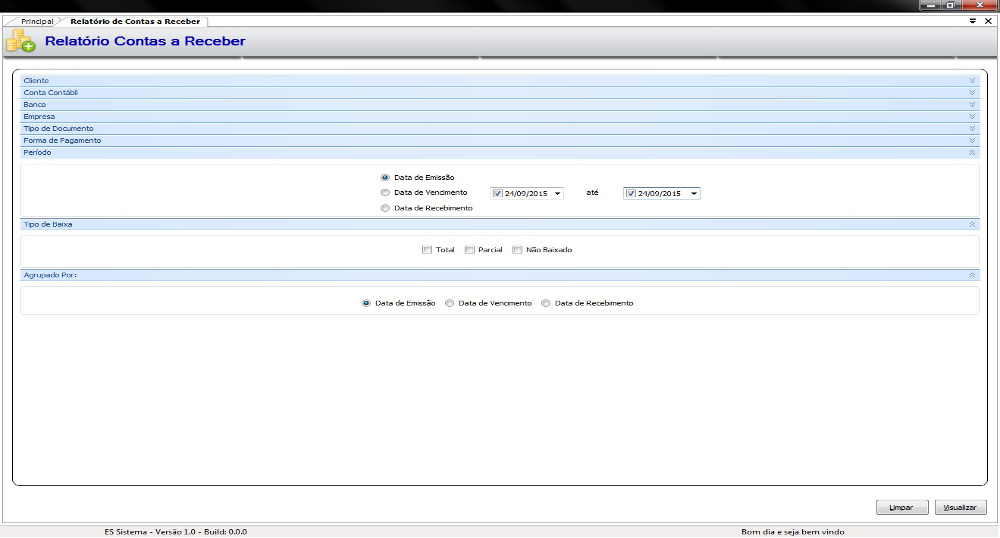Enable the Total checkbox
The height and width of the screenshot is (538, 1000).
[427, 250]
